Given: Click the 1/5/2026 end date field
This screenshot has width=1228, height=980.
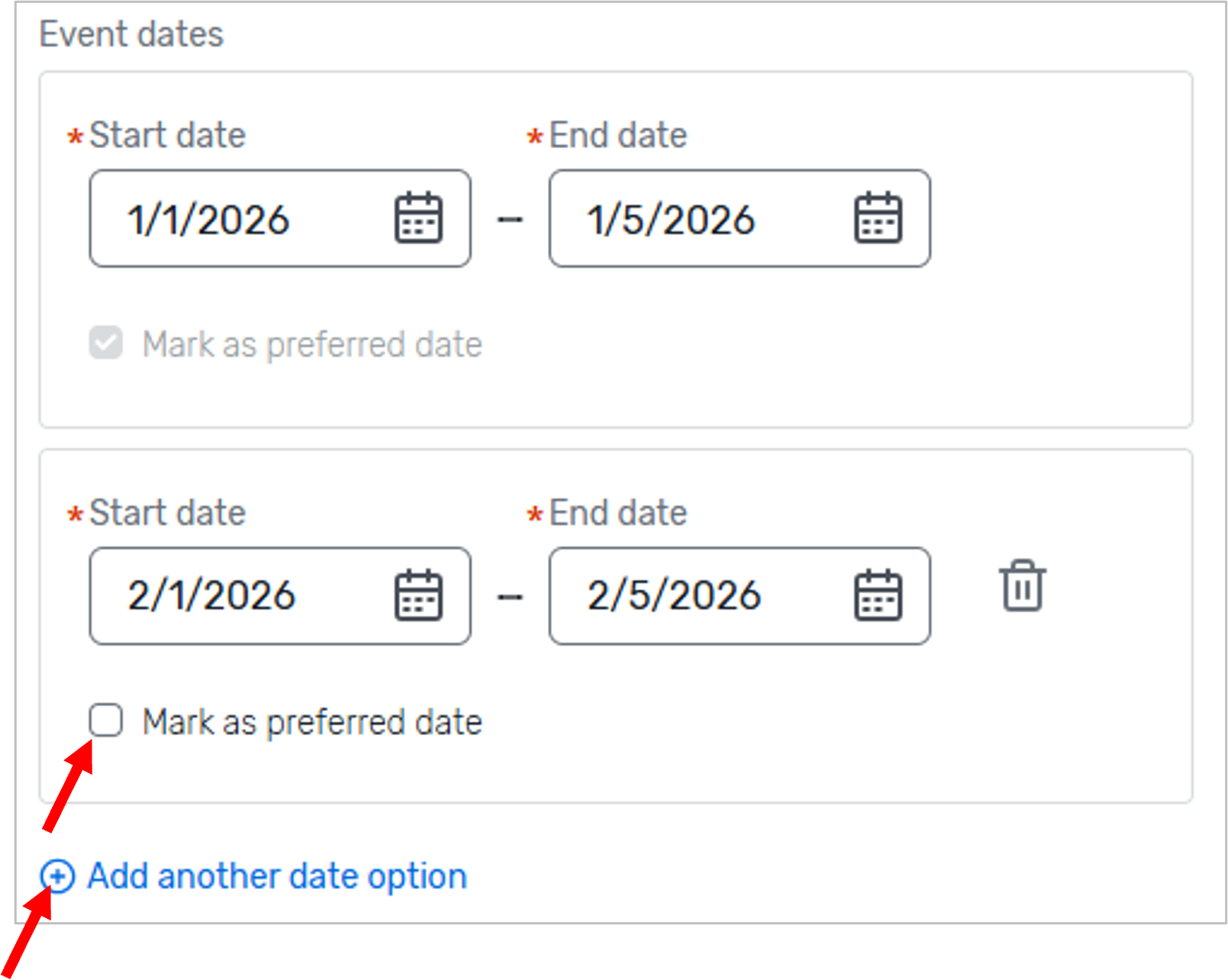Looking at the screenshot, I should (x=740, y=218).
